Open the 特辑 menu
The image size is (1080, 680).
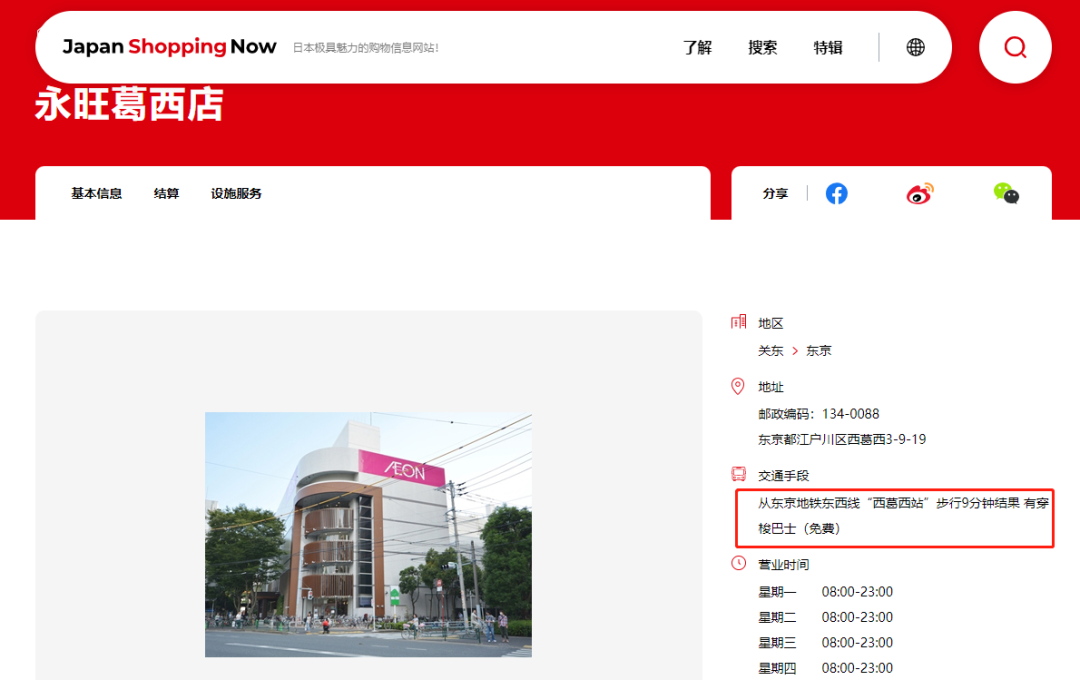[x=828, y=48]
